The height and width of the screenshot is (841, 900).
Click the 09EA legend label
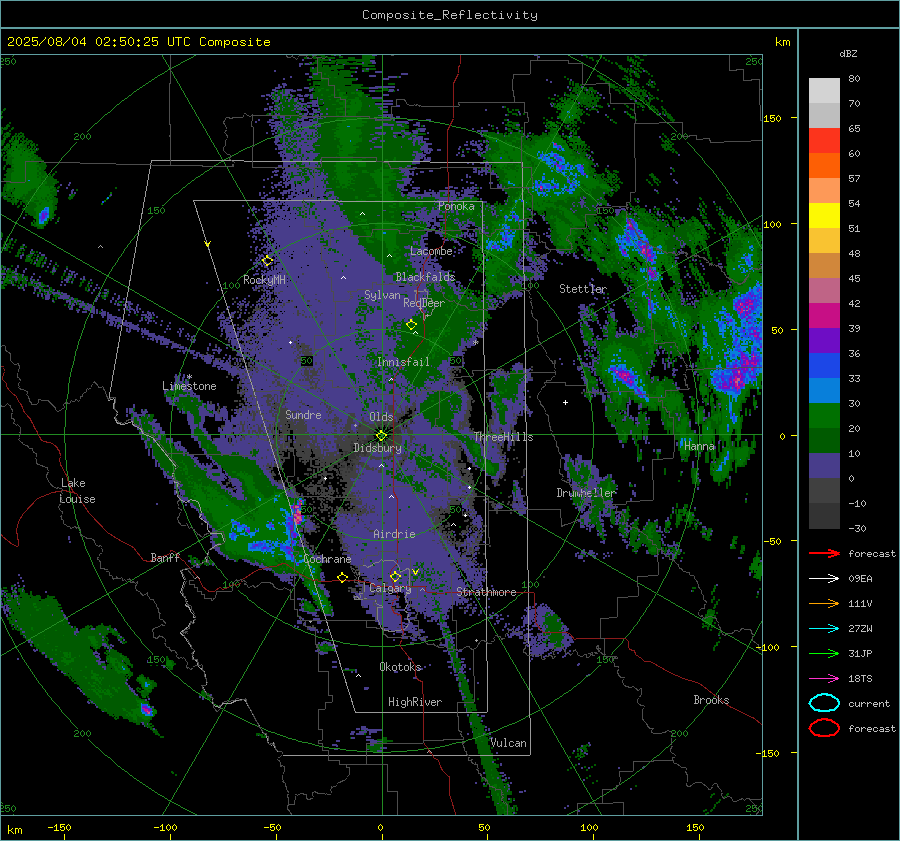point(860,579)
